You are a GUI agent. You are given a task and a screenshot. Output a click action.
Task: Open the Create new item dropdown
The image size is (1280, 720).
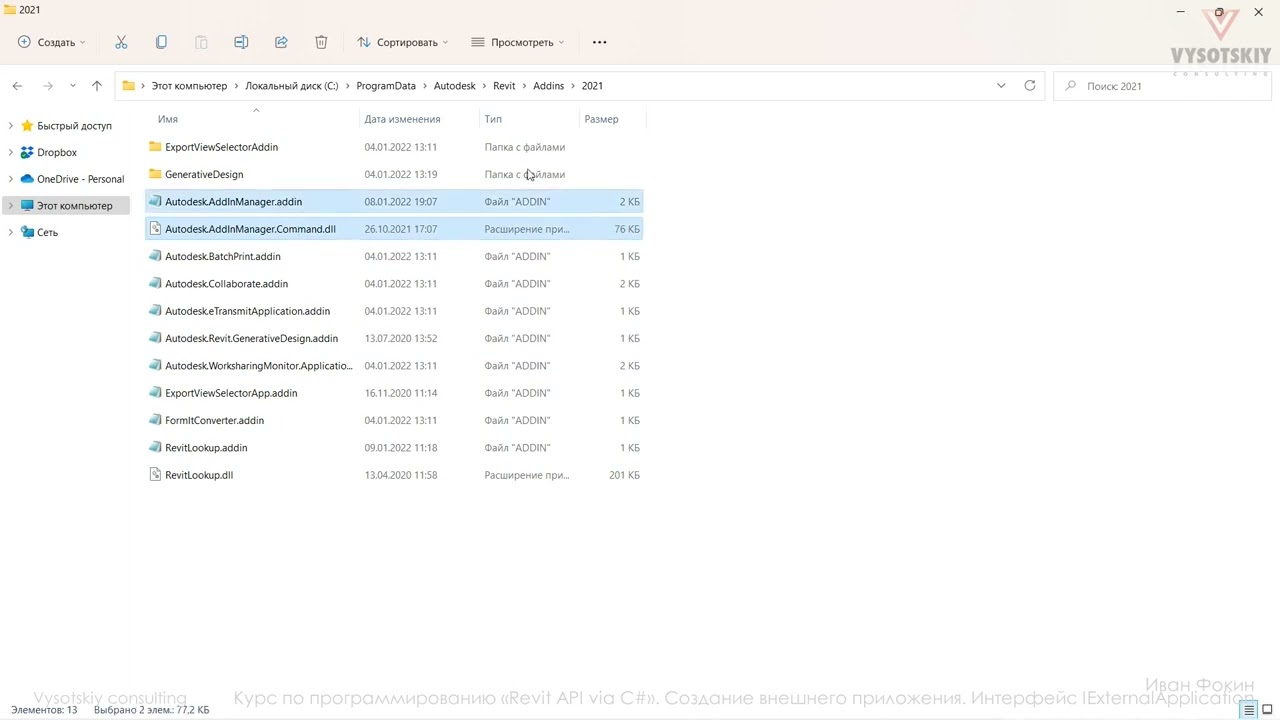[52, 42]
